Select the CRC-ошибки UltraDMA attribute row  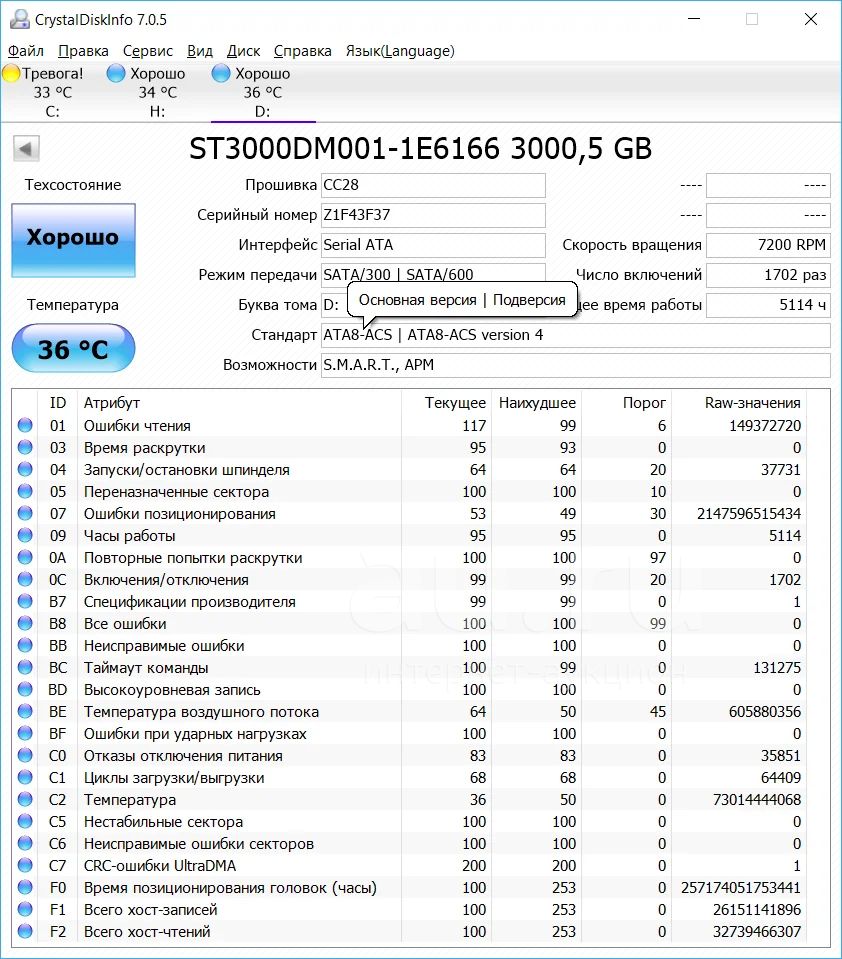point(408,865)
